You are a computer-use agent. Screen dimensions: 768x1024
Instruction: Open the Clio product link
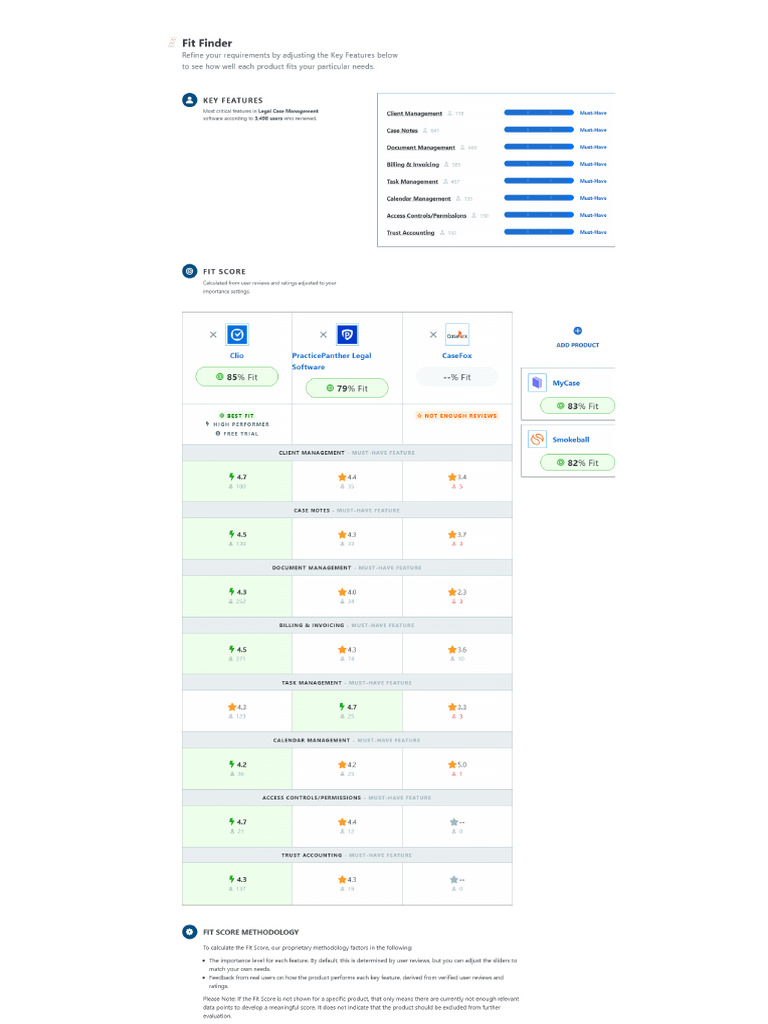pos(237,355)
